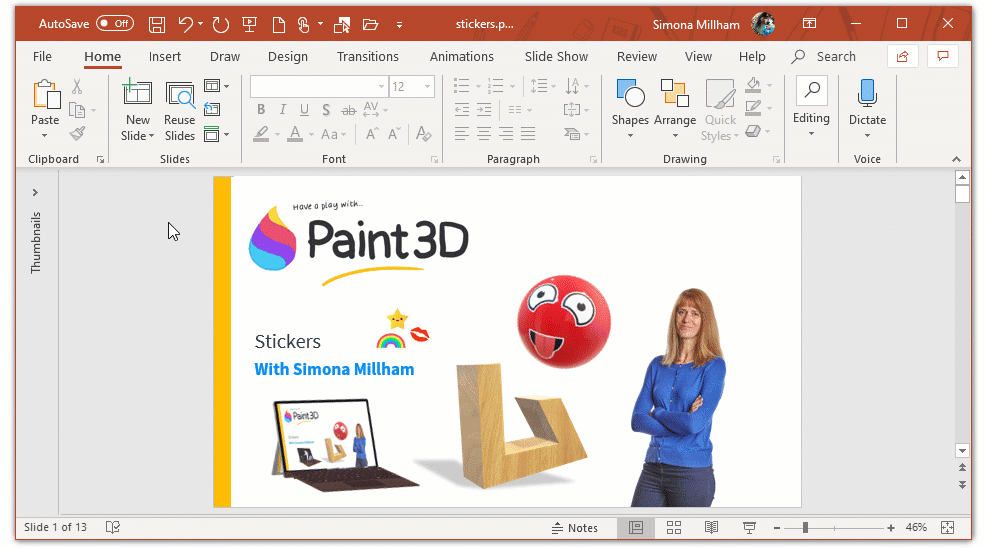Image resolution: width=984 pixels, height=548 pixels.
Task: Toggle Normal view in status bar
Action: [636, 528]
